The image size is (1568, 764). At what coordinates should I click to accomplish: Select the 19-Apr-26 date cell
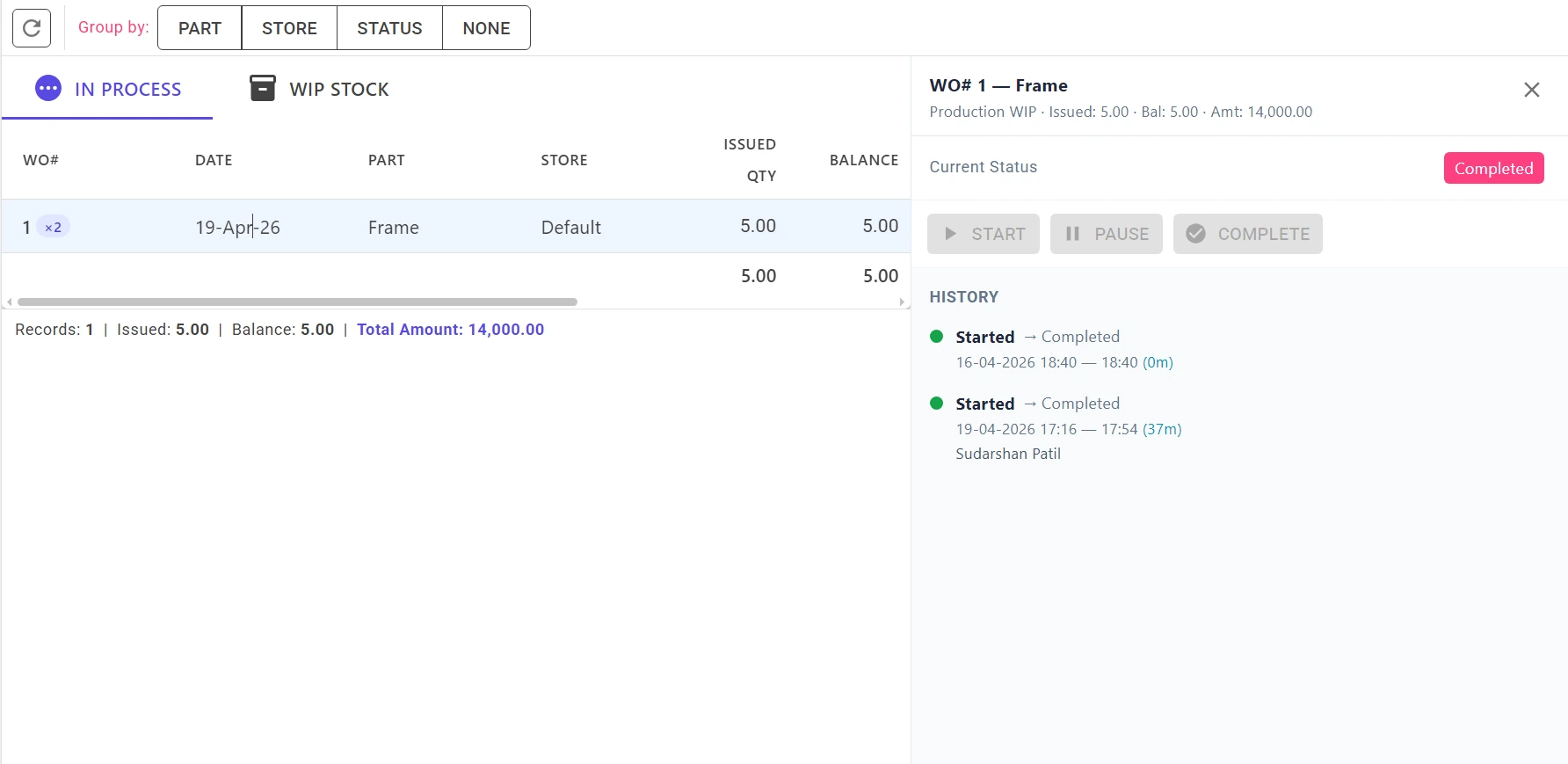pyautogui.click(x=237, y=227)
